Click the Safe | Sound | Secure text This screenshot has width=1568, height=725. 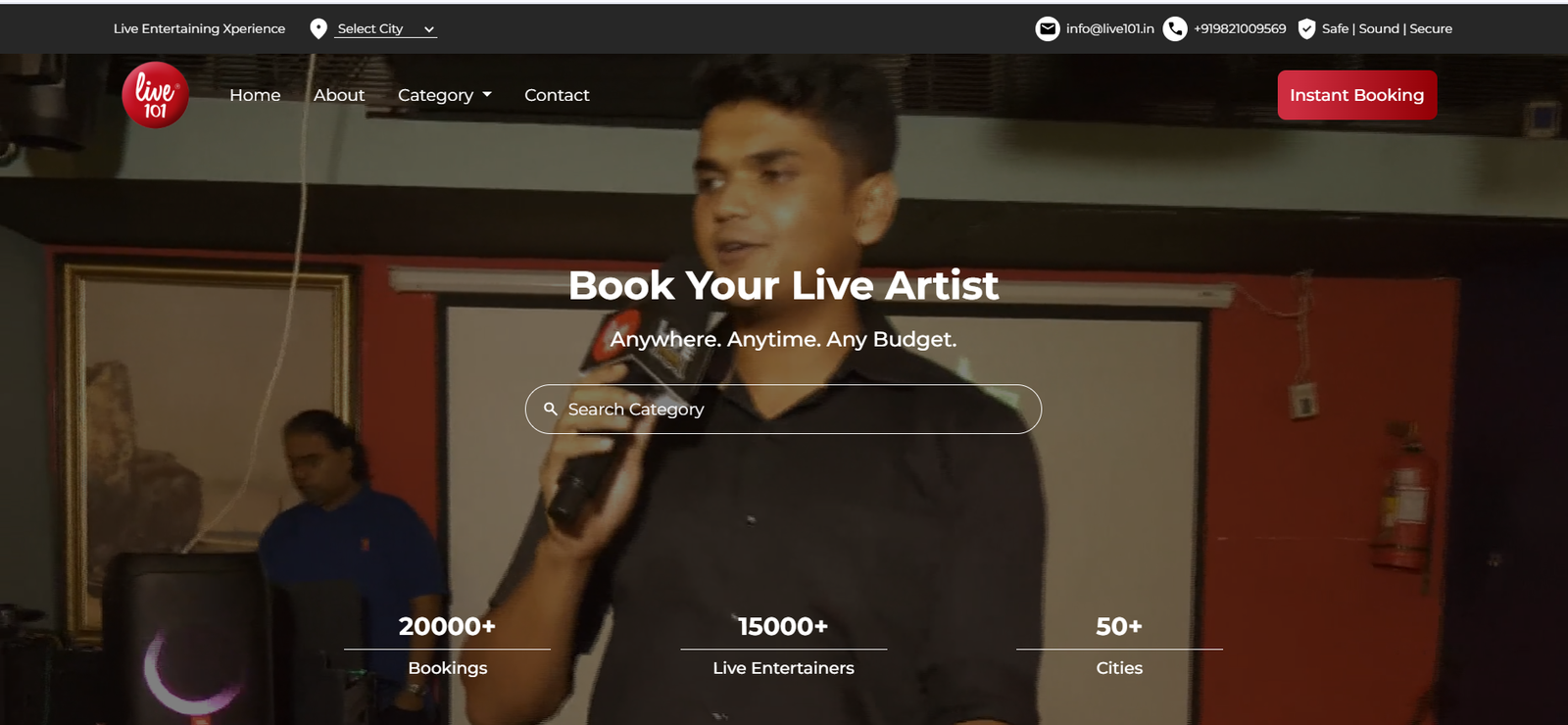coord(1387,29)
